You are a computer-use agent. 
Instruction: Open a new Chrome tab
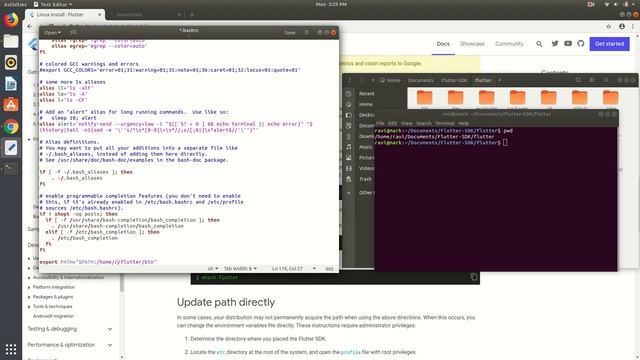191,14
